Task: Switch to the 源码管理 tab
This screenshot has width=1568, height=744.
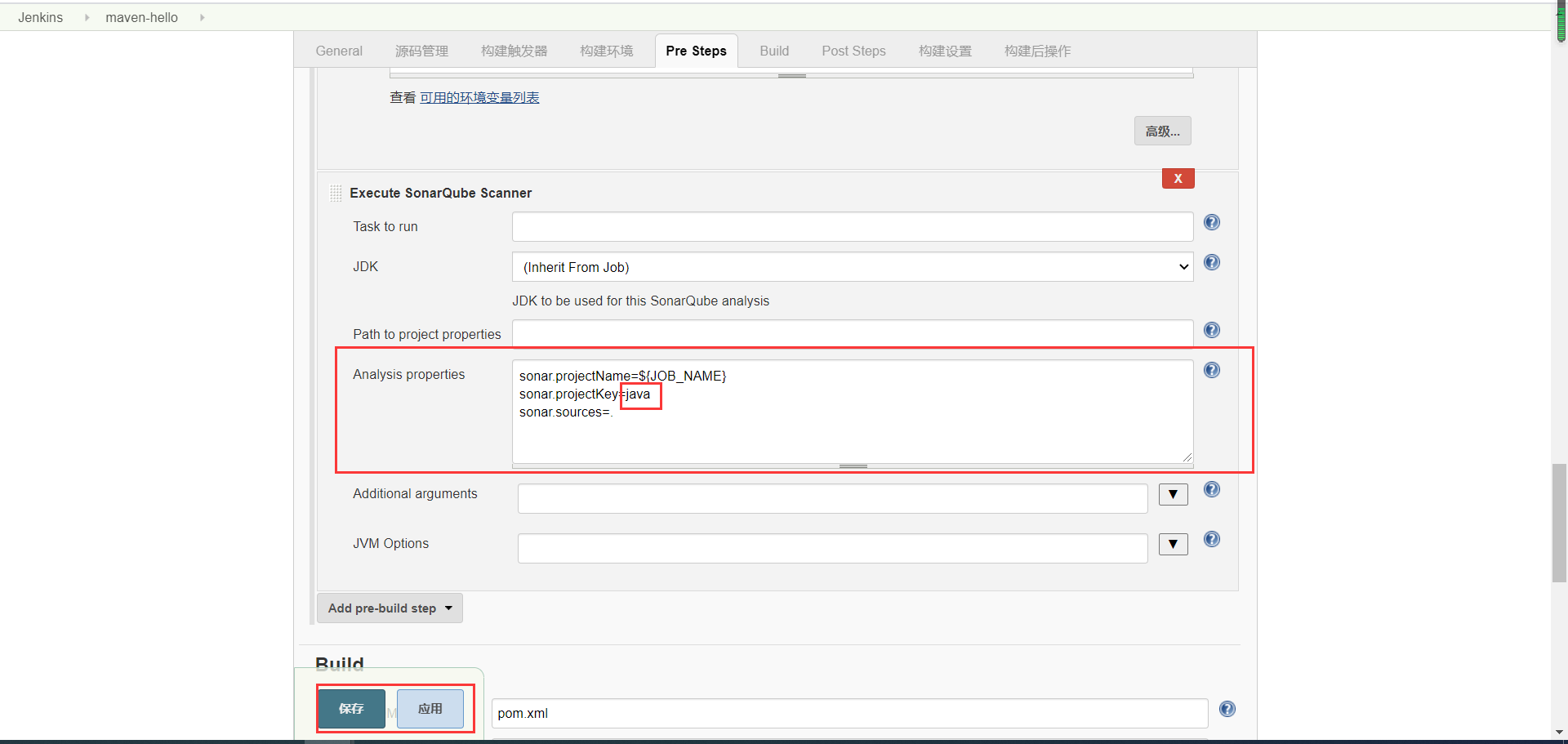Action: pyautogui.click(x=421, y=51)
